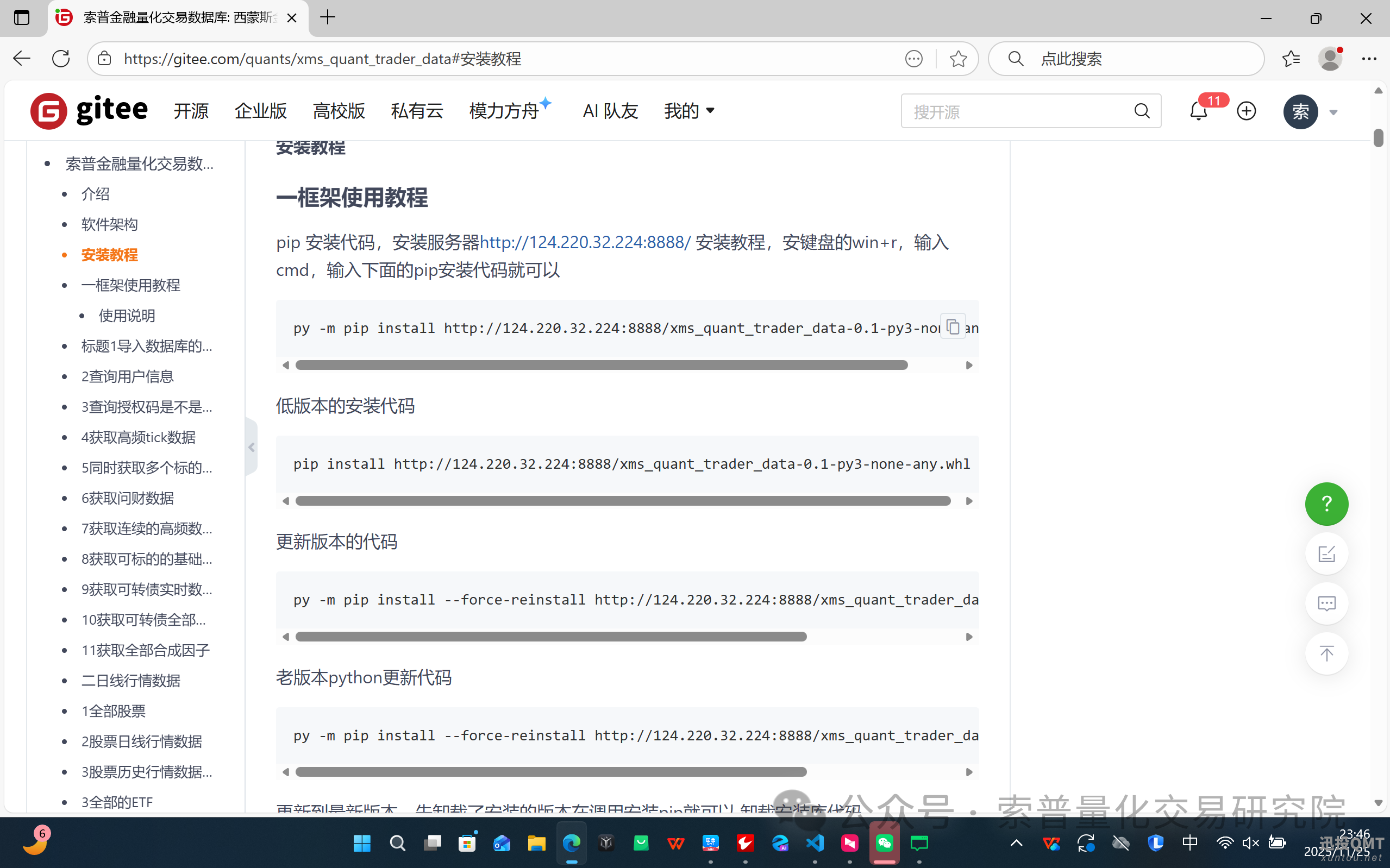Open the floating comments icon
Viewport: 1390px width, 868px height.
pos(1326,603)
